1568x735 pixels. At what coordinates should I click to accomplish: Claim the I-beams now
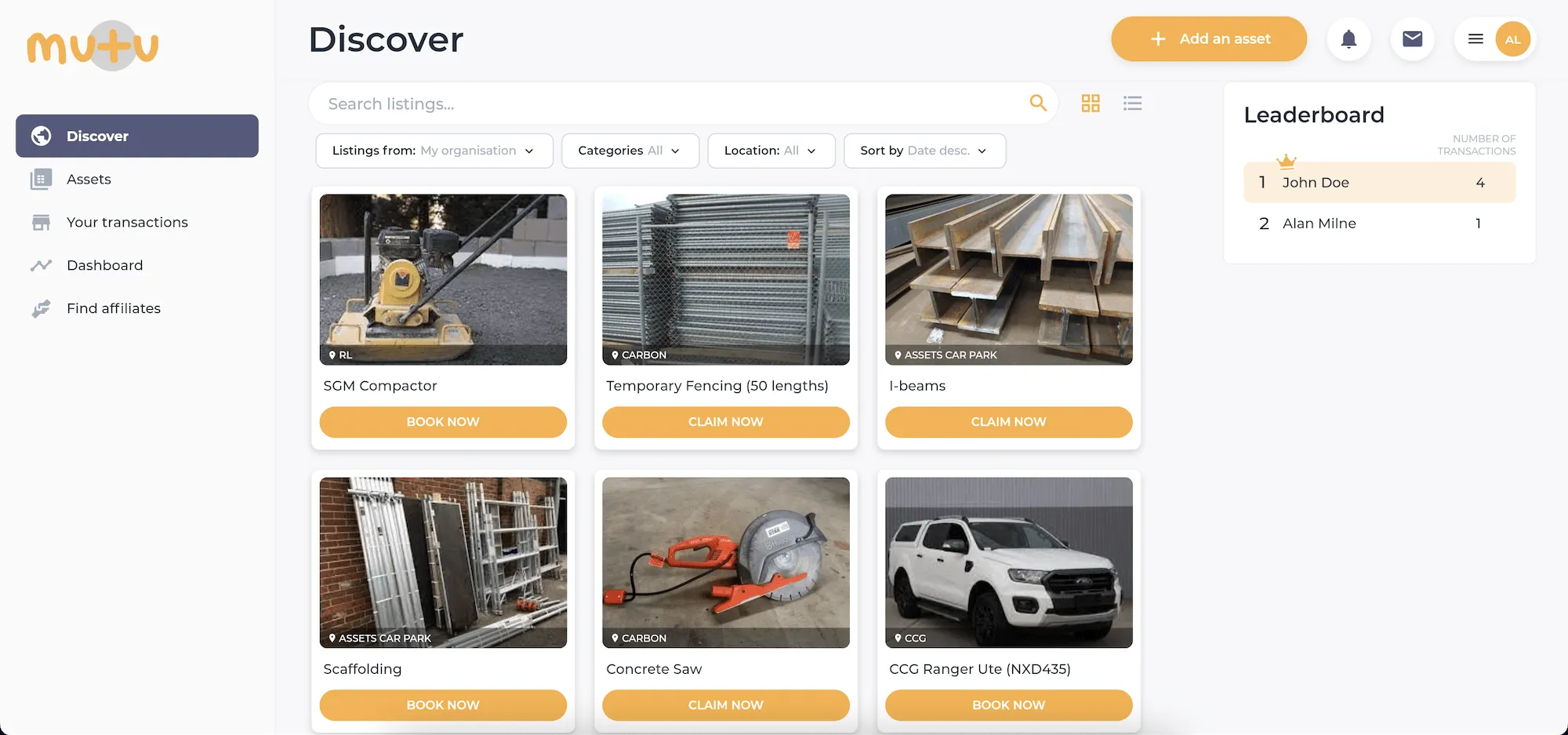[x=1009, y=422]
